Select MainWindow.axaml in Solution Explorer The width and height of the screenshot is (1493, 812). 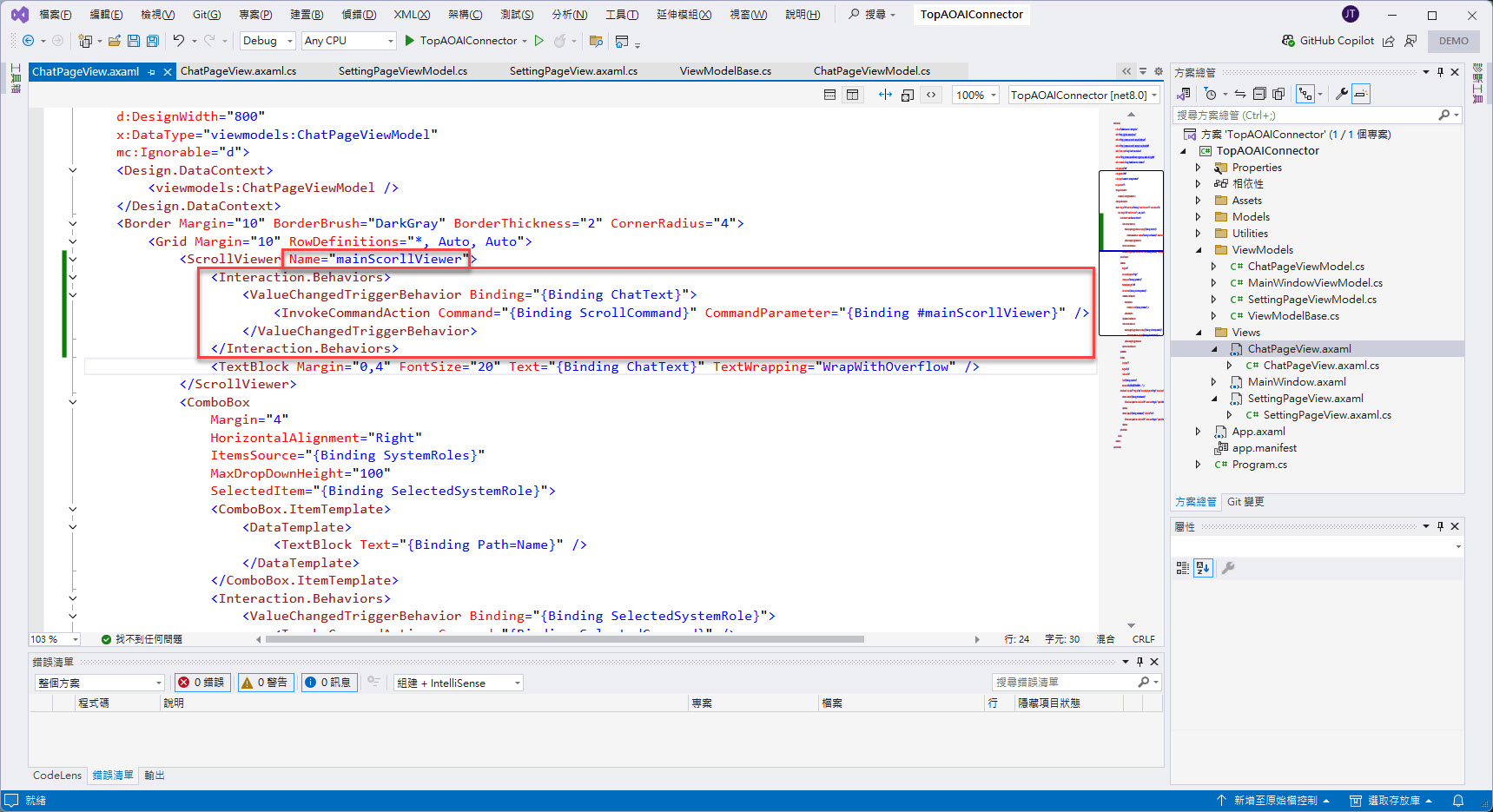1297,382
